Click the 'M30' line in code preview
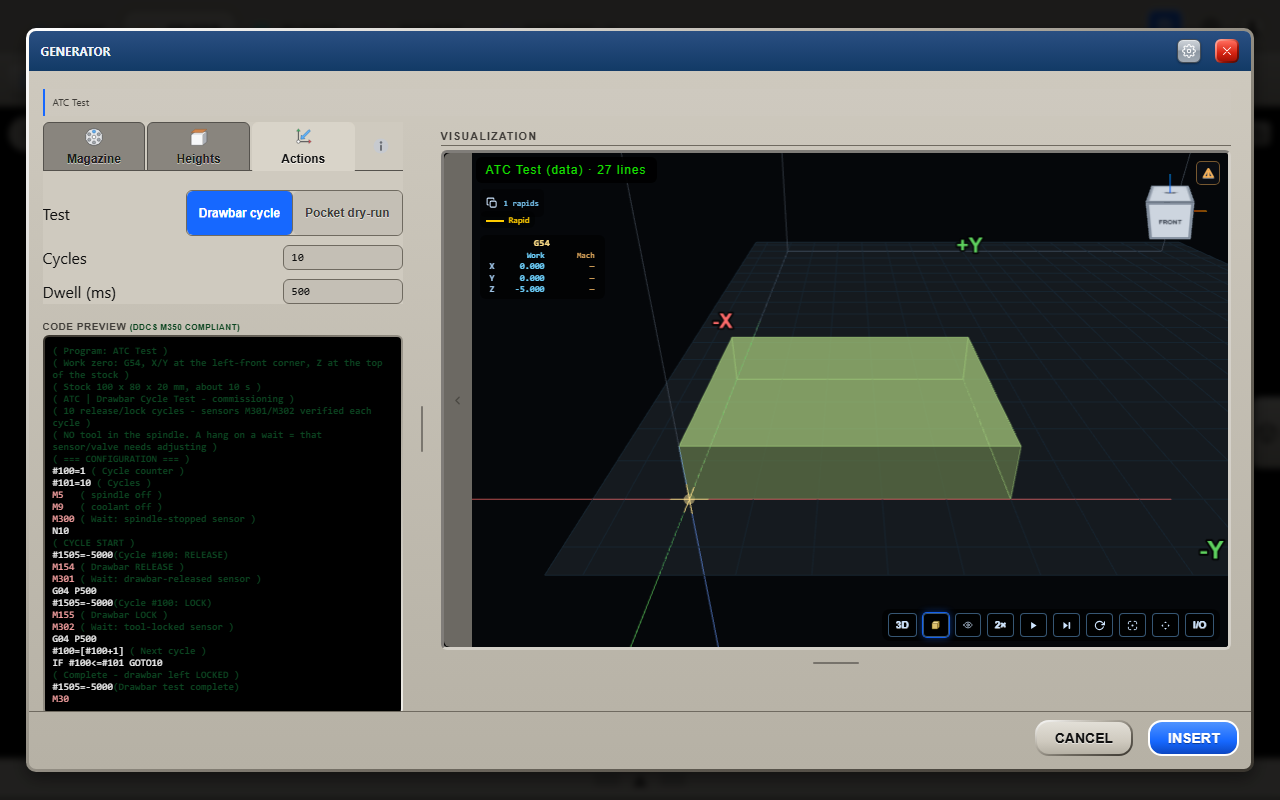 tap(60, 699)
